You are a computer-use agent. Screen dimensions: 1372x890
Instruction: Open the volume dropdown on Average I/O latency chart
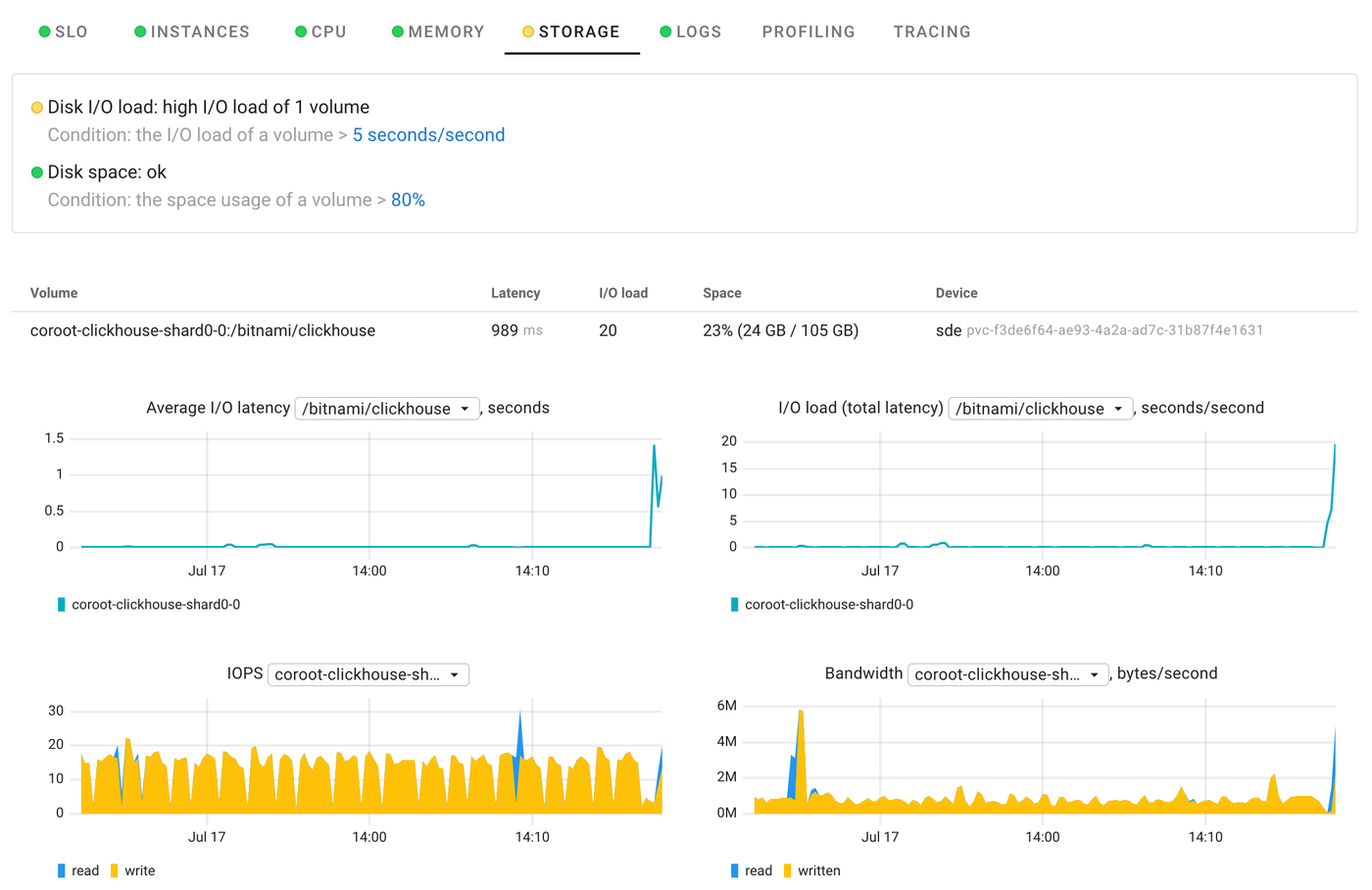386,408
